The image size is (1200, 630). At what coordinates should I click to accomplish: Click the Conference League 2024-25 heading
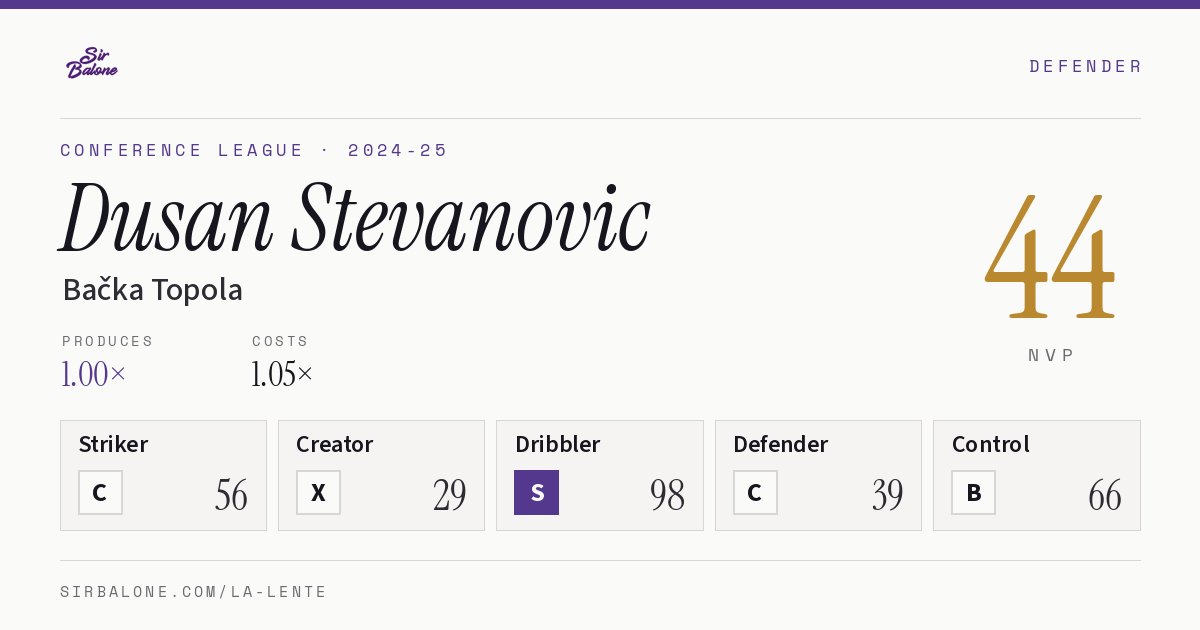point(254,150)
